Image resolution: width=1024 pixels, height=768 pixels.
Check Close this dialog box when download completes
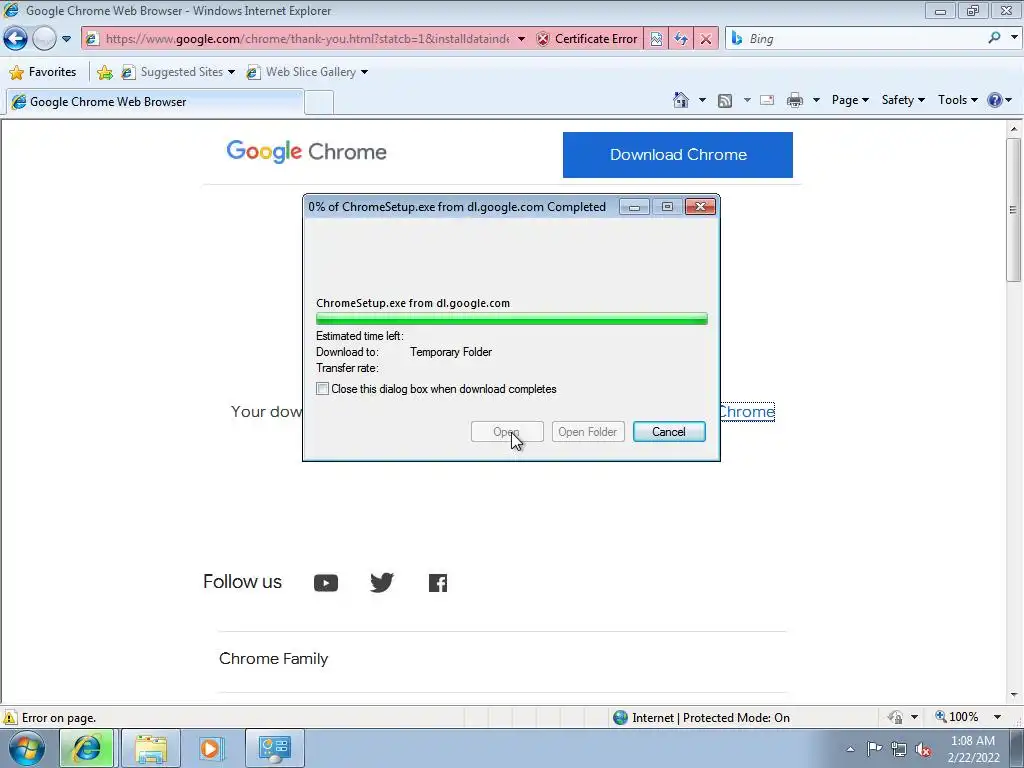pos(323,389)
